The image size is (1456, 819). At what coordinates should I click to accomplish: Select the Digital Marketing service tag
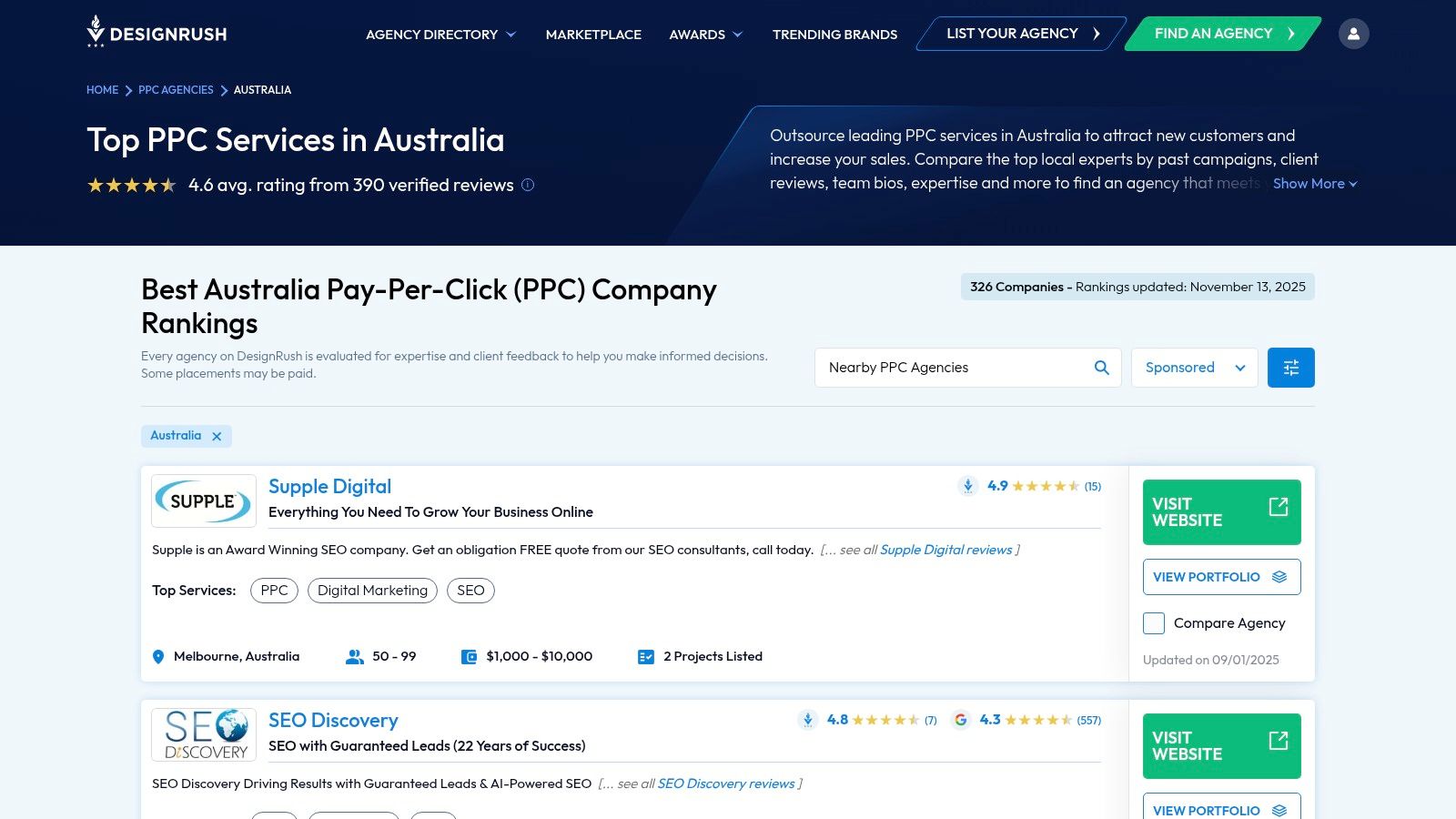[372, 591]
